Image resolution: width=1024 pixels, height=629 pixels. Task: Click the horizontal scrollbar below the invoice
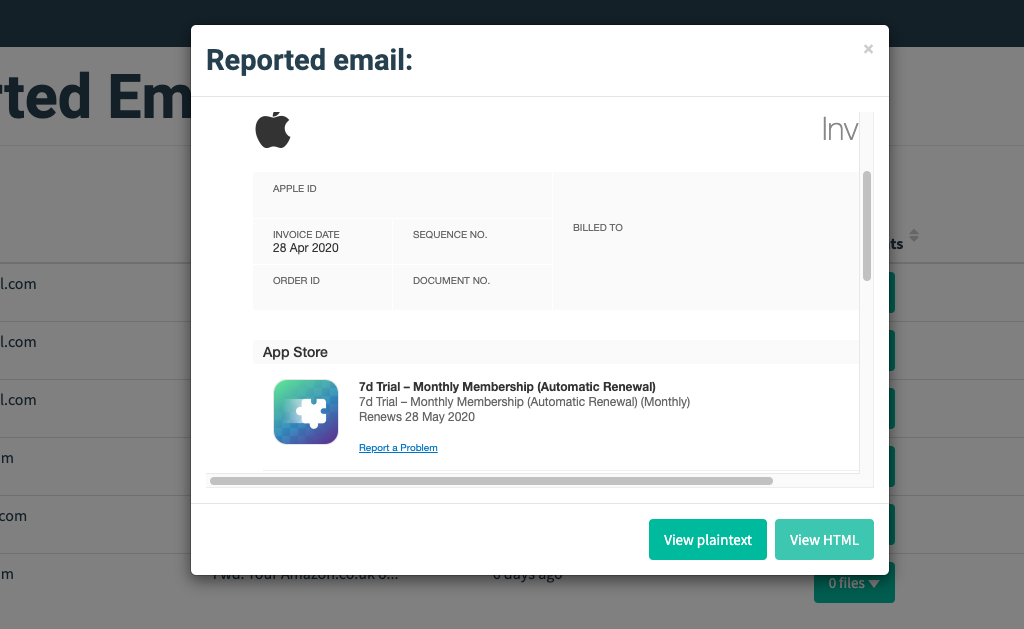490,480
